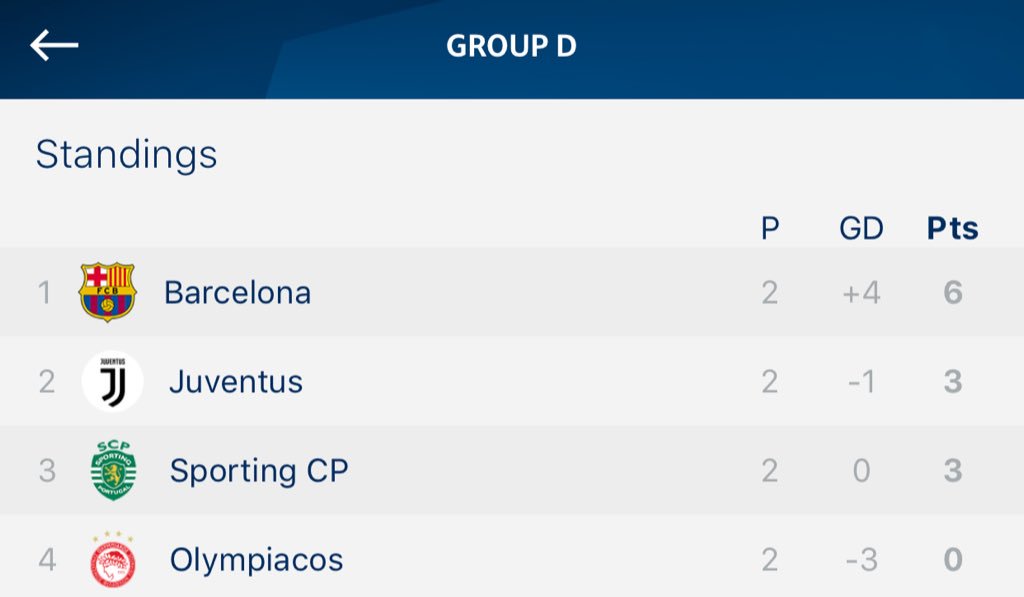Select the Juventus team name
The image size is (1024, 597).
(x=236, y=381)
